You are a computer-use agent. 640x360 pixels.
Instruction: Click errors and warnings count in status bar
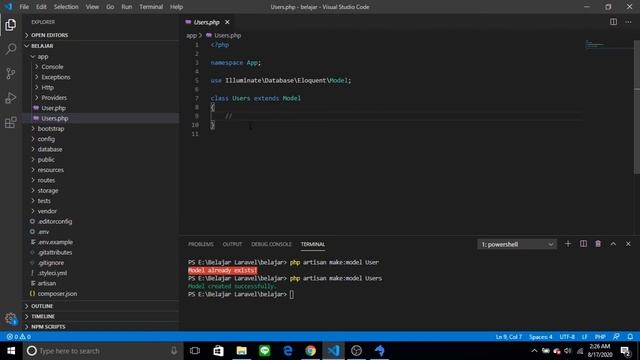[19, 337]
